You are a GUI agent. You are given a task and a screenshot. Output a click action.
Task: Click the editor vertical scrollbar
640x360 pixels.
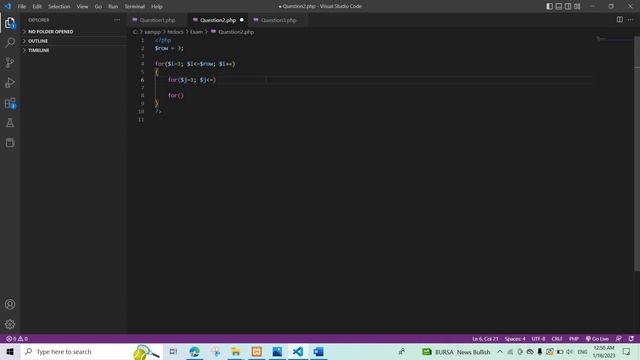coord(637,153)
